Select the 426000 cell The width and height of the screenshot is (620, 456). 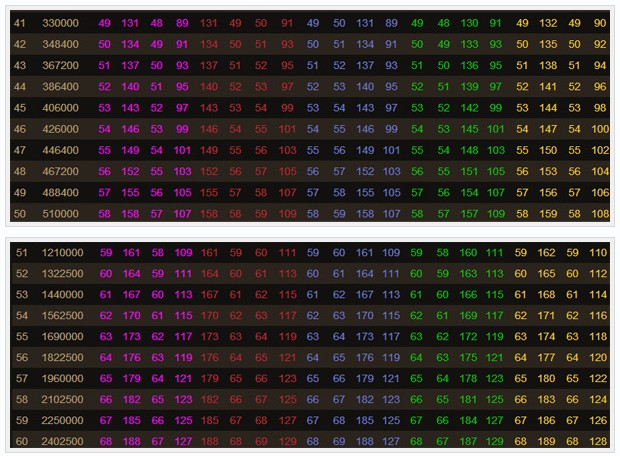[x=60, y=129]
